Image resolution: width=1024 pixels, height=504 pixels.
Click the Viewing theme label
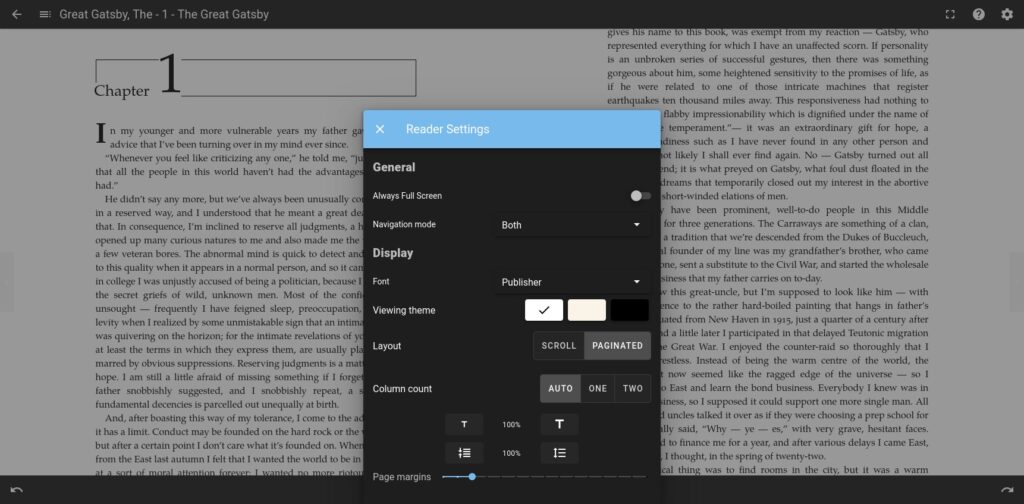(404, 310)
